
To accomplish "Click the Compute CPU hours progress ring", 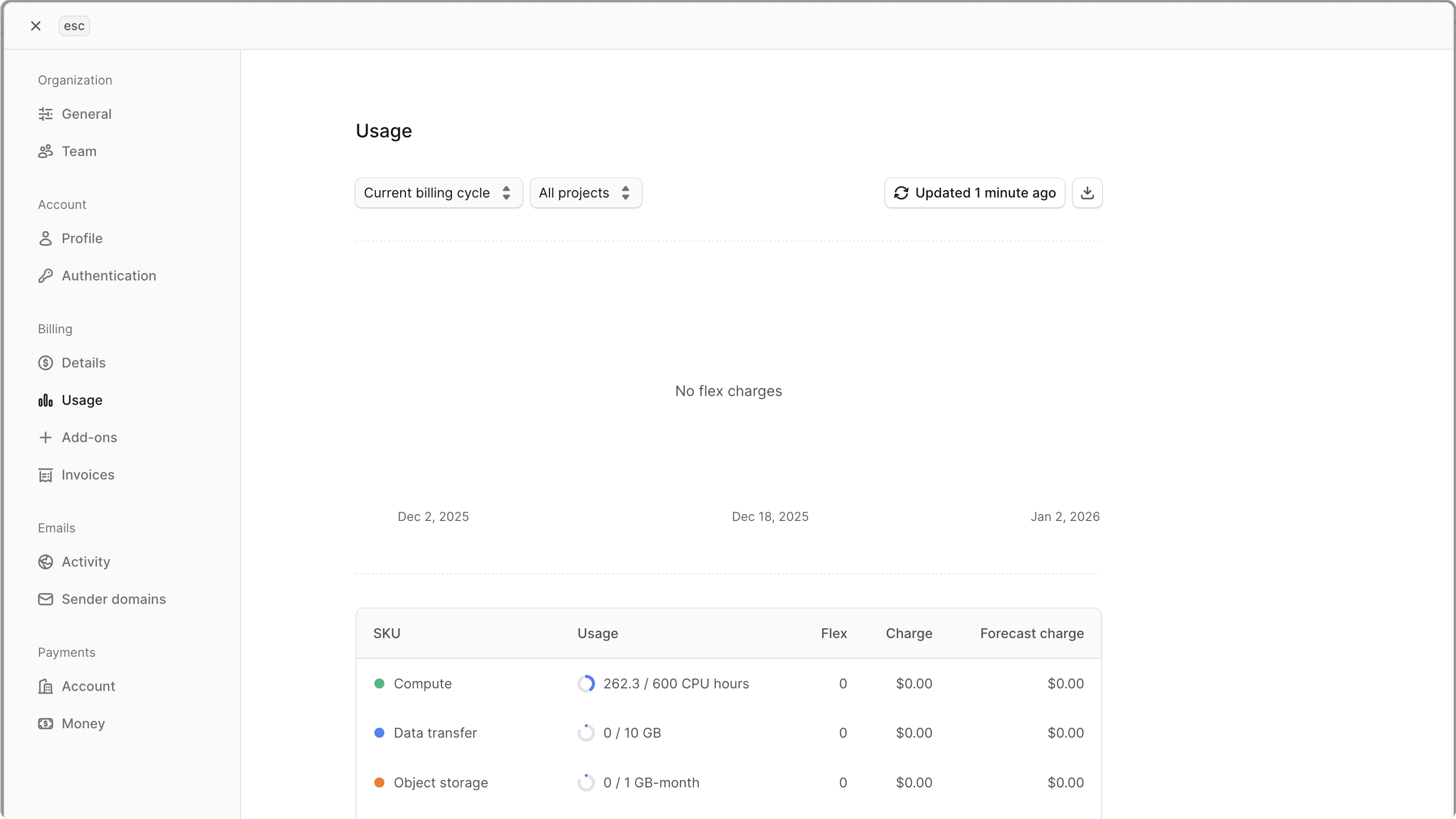I will click(x=586, y=683).
